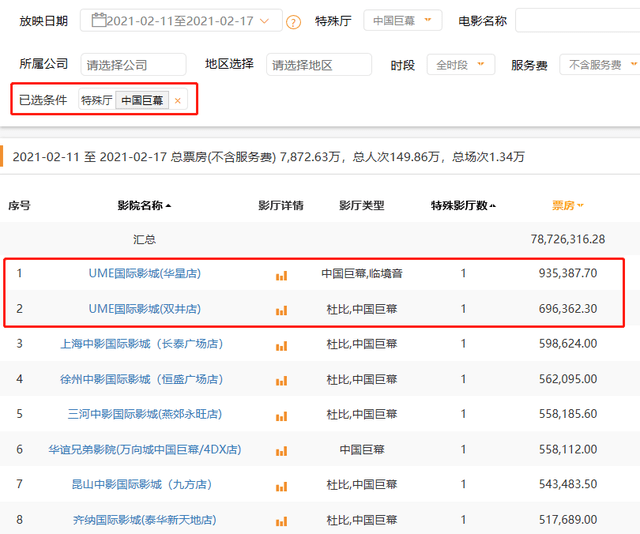The width and height of the screenshot is (640, 534).
Task: Click box office value 558,185.60
Action: click(568, 414)
